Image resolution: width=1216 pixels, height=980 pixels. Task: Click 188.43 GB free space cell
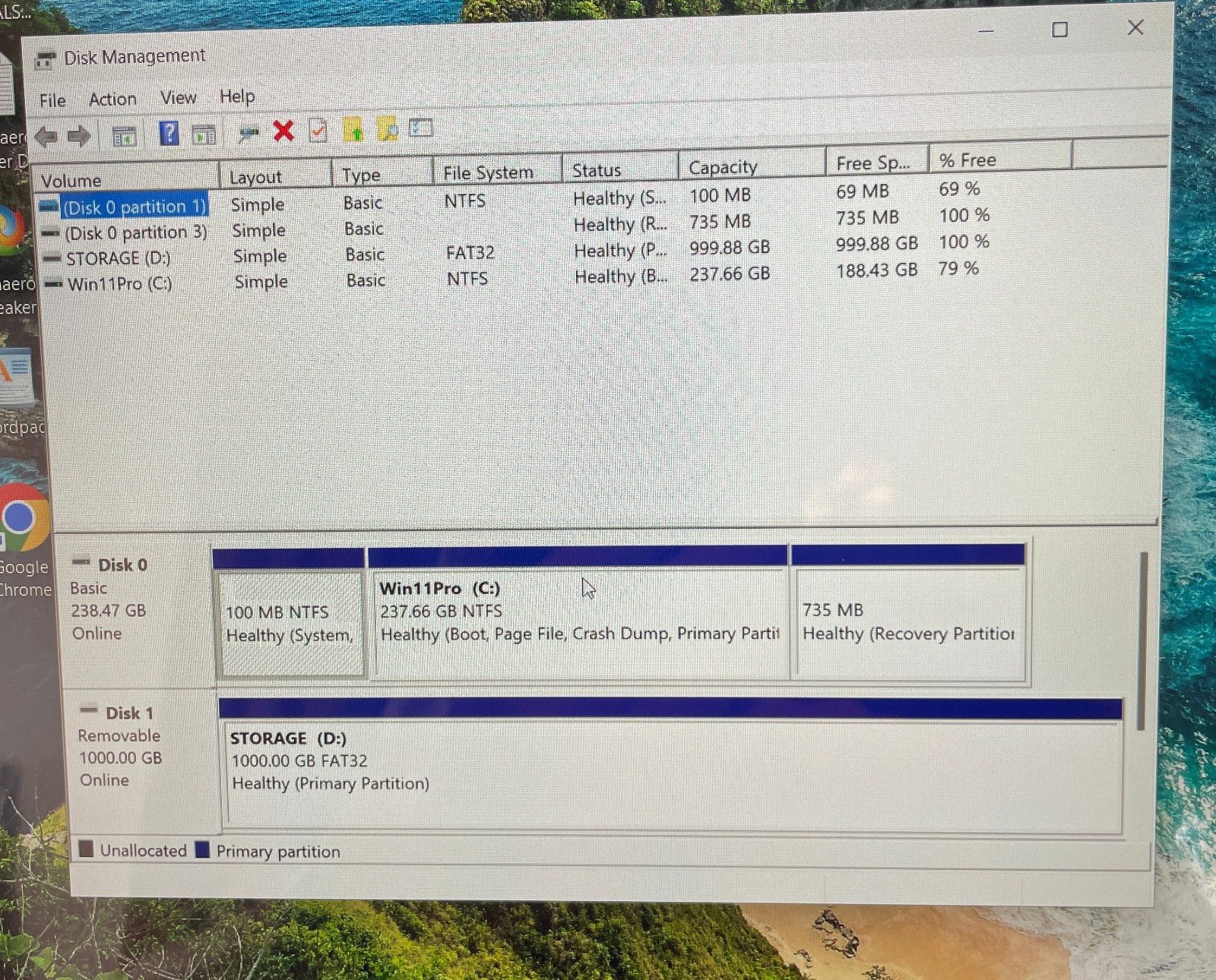(x=876, y=270)
